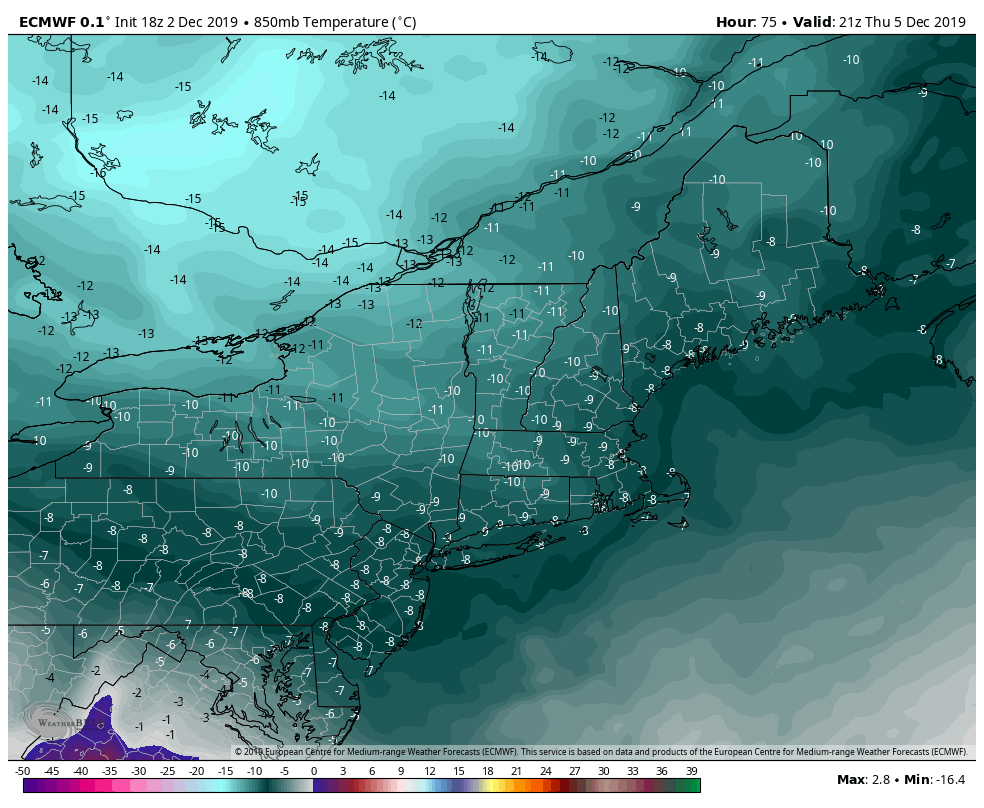Image resolution: width=984 pixels, height=808 pixels.
Task: Click the orange 21–24 color scale segment
Action: pos(531,786)
